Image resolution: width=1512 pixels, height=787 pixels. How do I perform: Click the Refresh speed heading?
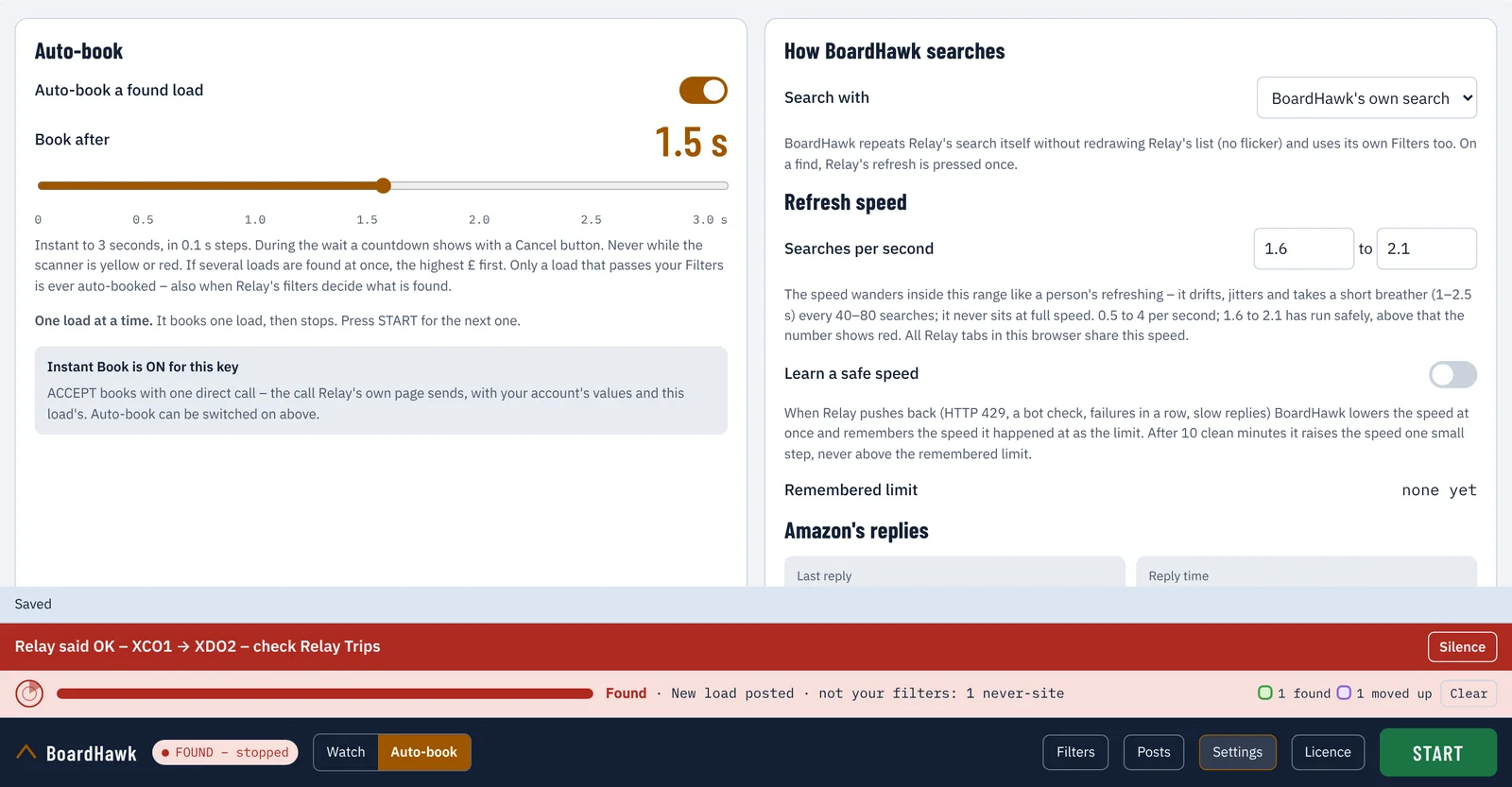pos(846,202)
